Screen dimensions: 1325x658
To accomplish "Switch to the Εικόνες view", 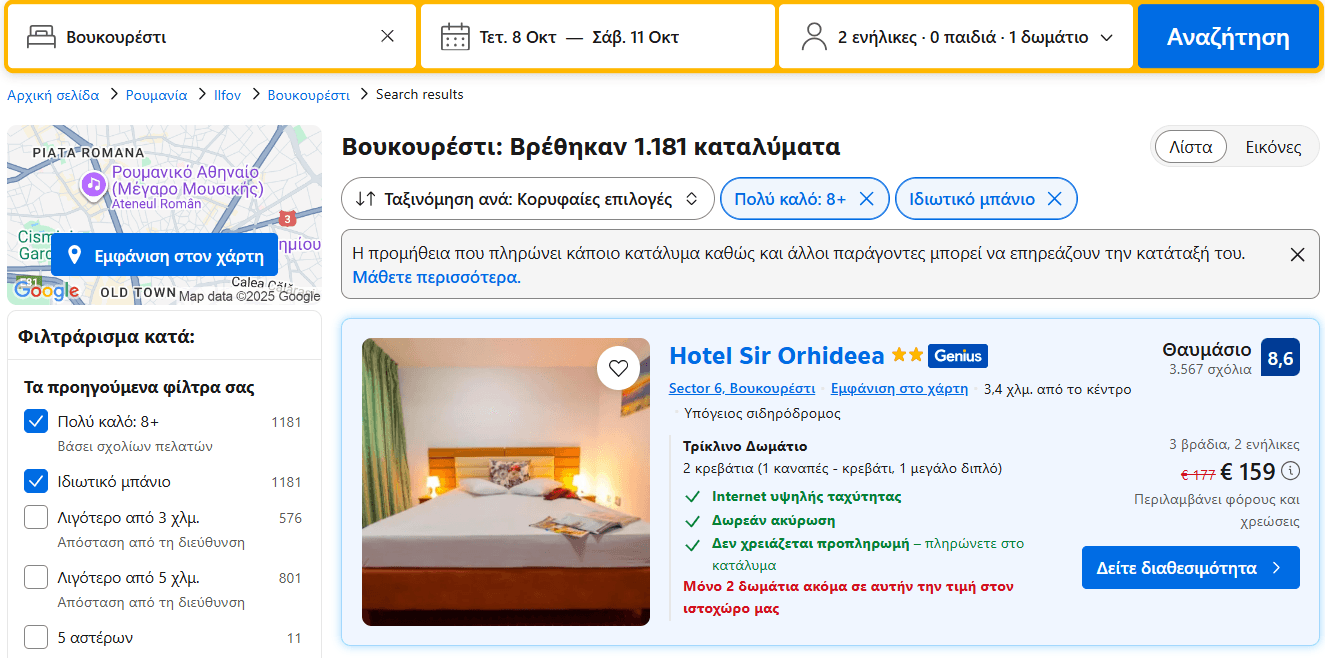I will click(1272, 147).
